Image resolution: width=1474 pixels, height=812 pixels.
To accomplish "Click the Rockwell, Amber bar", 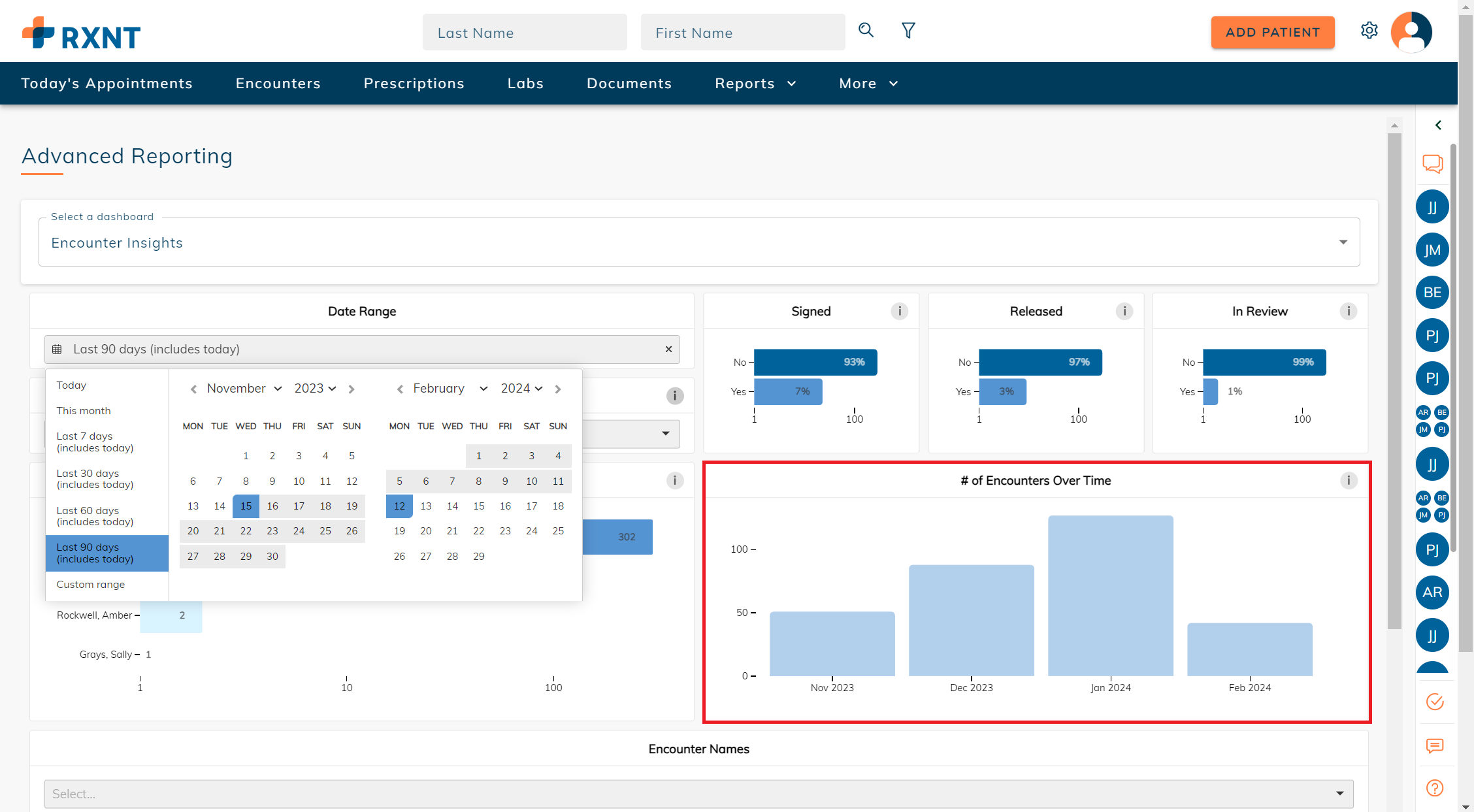I will [171, 615].
